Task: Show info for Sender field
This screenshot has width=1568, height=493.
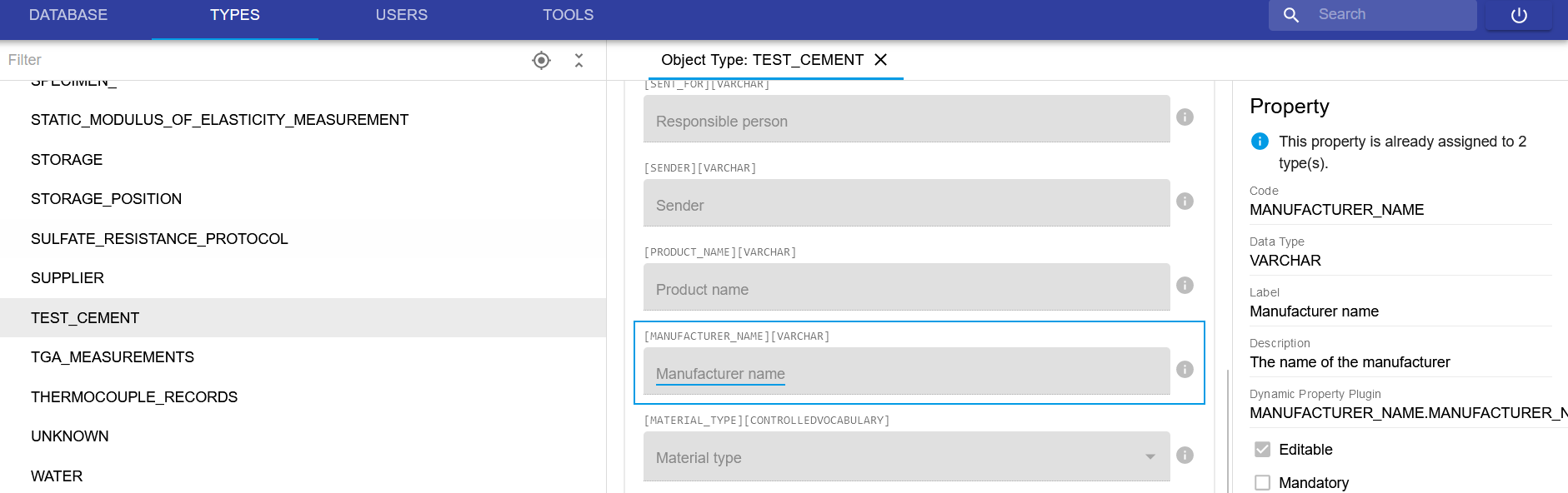Action: pos(1185,202)
